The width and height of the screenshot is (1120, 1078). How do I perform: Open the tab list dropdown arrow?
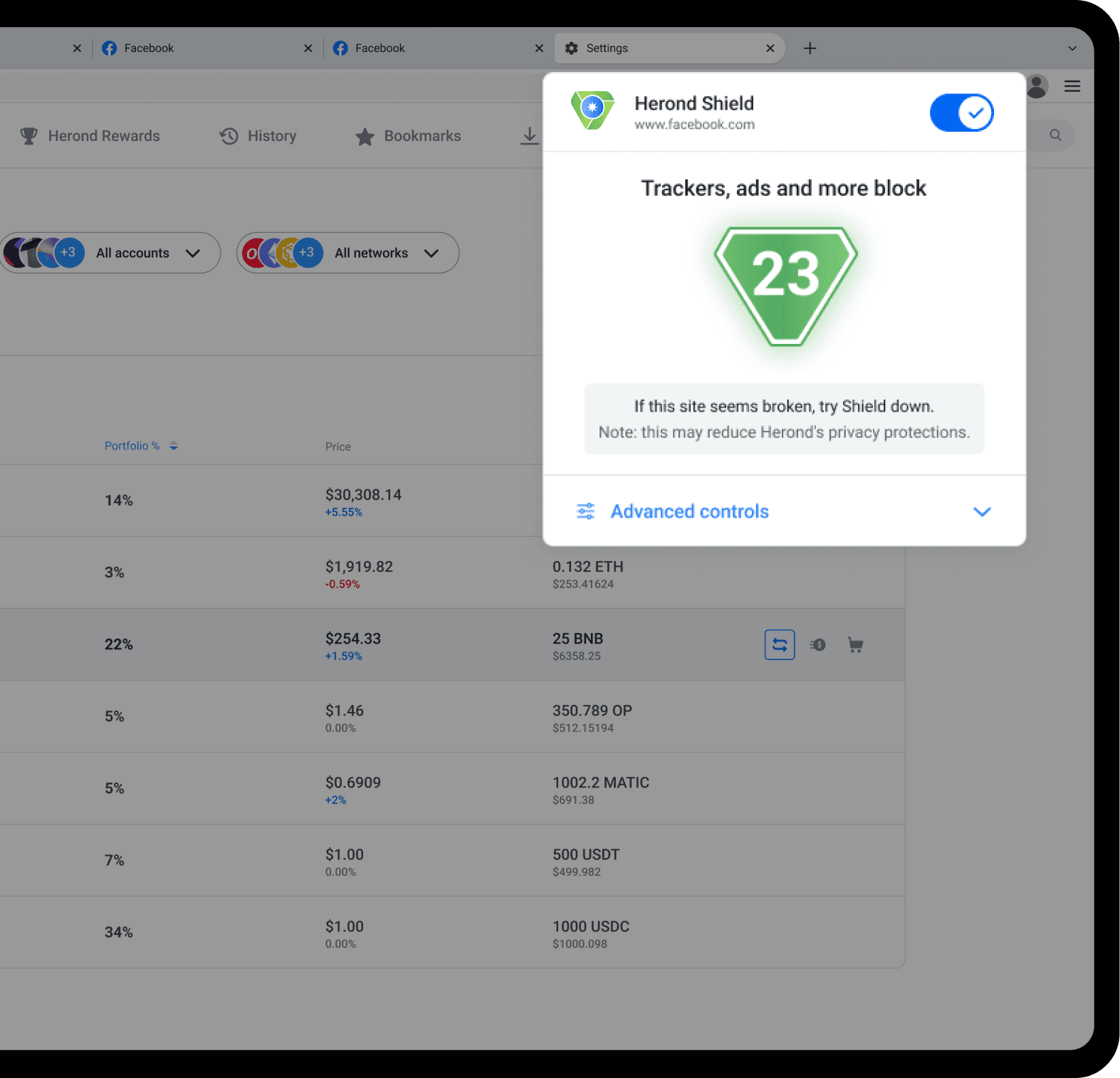1072,48
